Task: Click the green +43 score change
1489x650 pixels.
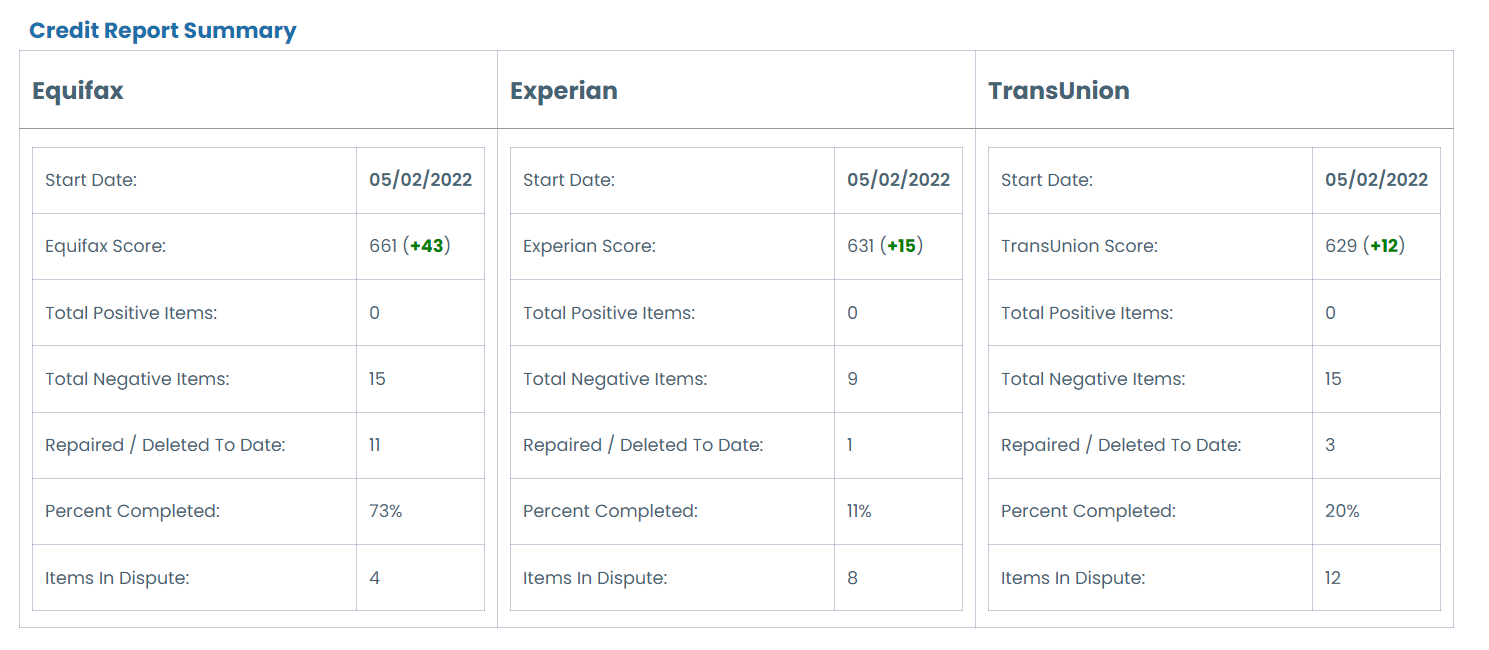Action: pos(427,246)
